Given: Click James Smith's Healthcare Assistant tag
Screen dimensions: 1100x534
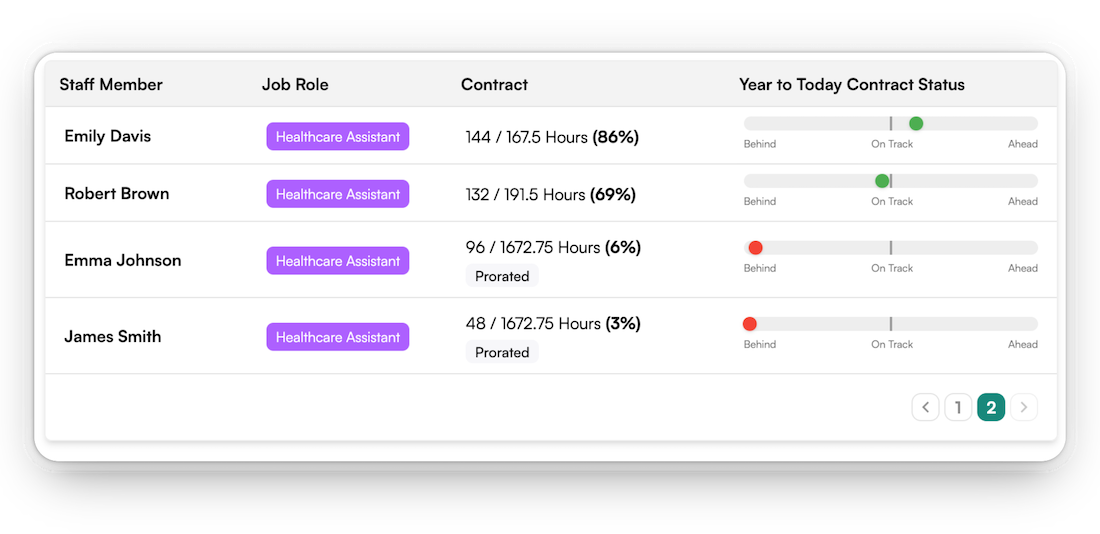Looking at the screenshot, I should pos(337,337).
